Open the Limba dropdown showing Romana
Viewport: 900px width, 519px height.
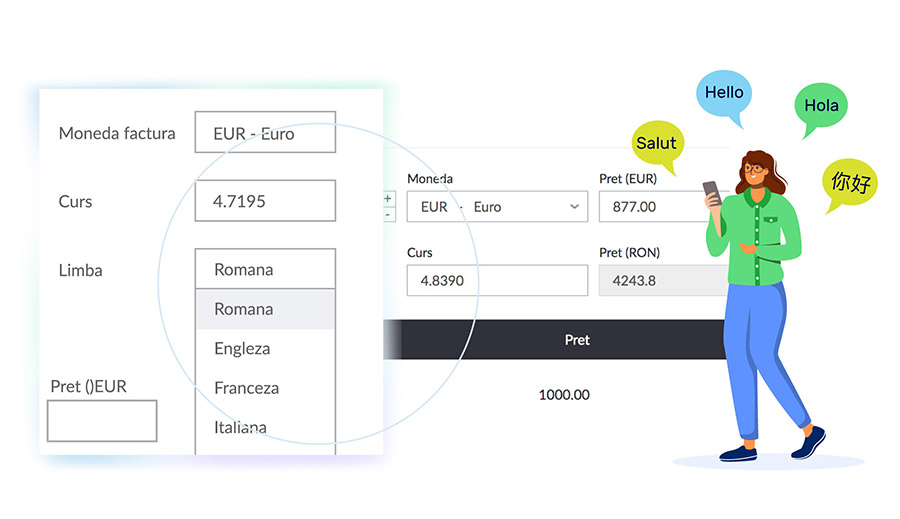point(265,269)
